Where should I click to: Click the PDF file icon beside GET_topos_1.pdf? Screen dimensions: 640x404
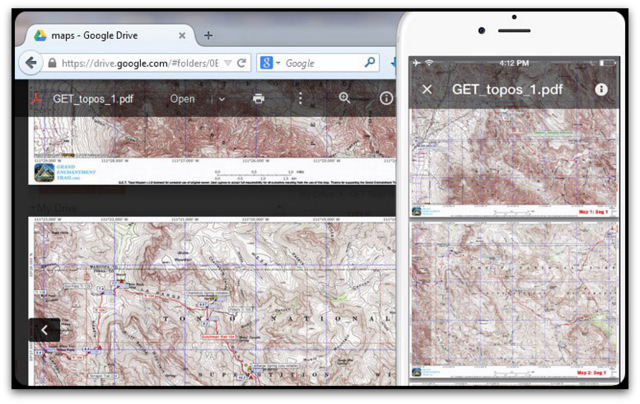37,99
